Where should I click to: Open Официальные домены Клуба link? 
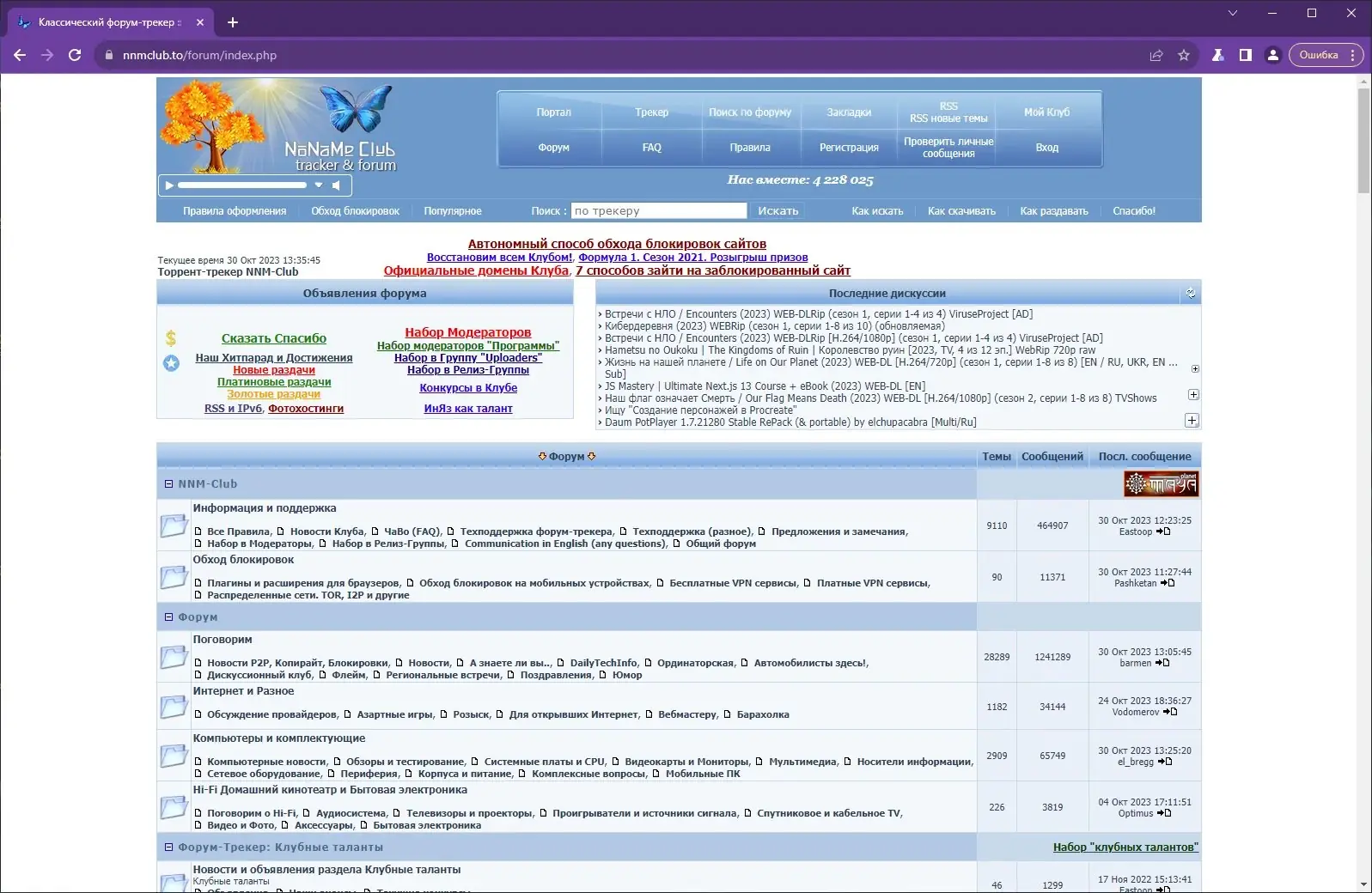click(x=476, y=270)
